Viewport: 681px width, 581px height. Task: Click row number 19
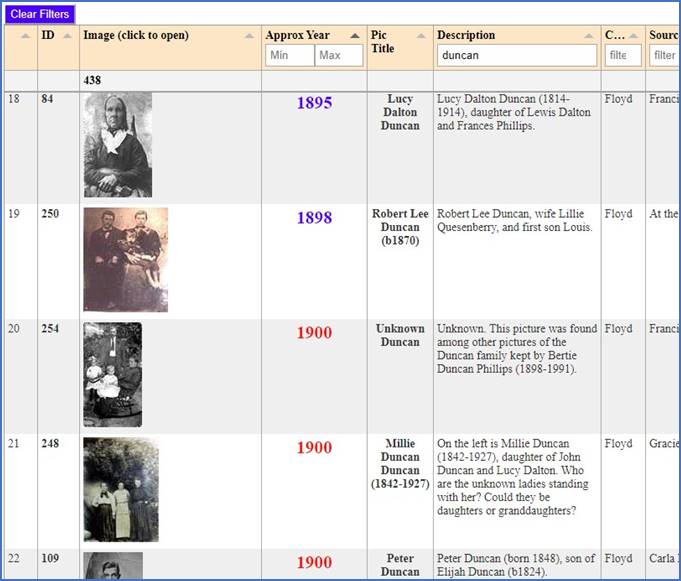[14, 214]
